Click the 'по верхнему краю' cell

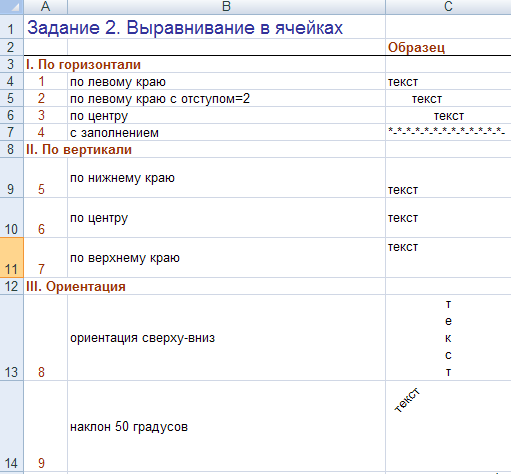pyautogui.click(x=226, y=258)
